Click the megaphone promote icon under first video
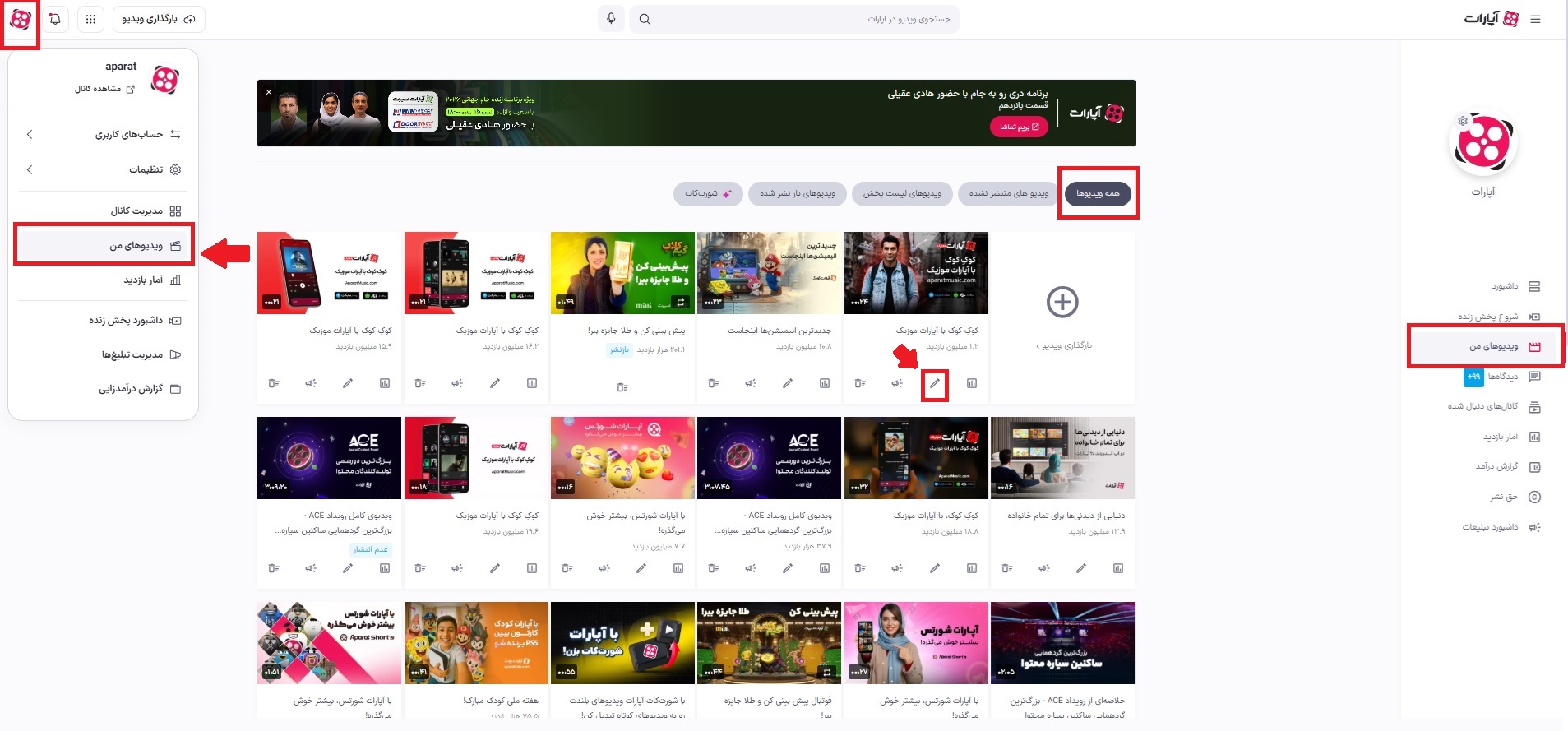 (897, 383)
